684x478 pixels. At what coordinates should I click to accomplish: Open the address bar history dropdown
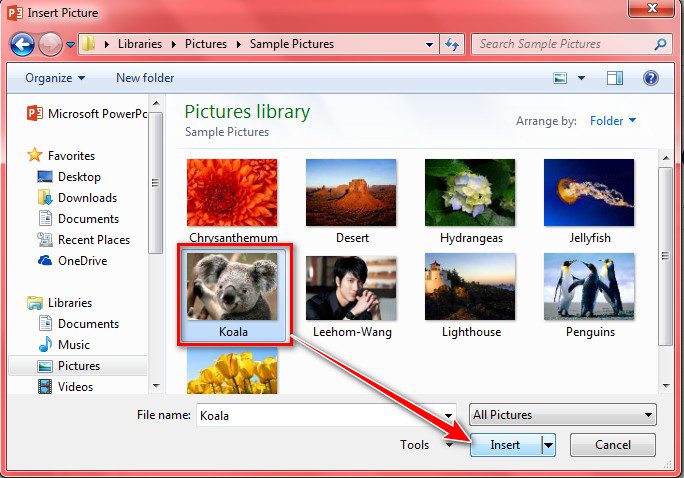click(429, 44)
